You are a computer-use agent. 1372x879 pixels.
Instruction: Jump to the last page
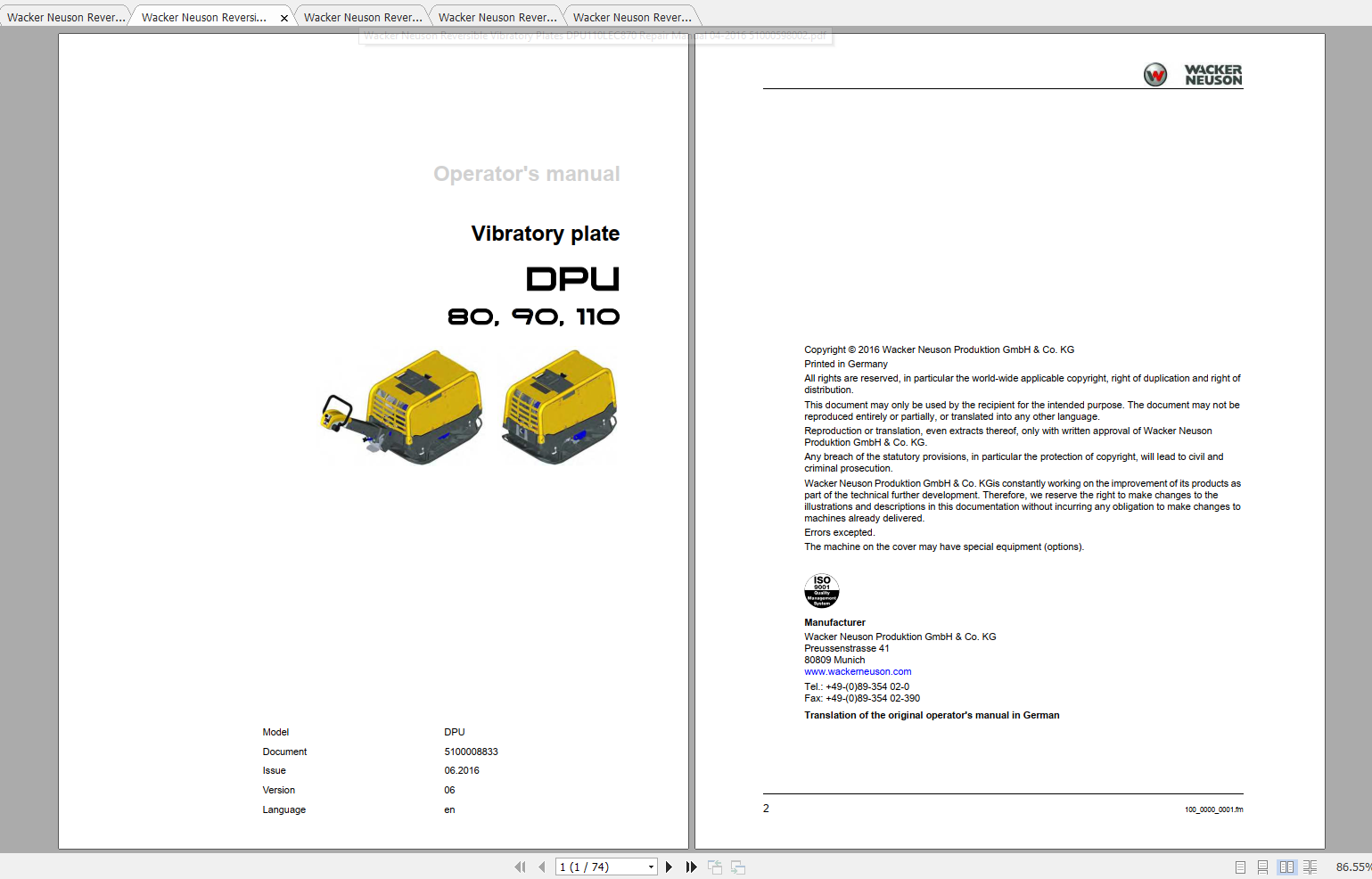point(692,866)
